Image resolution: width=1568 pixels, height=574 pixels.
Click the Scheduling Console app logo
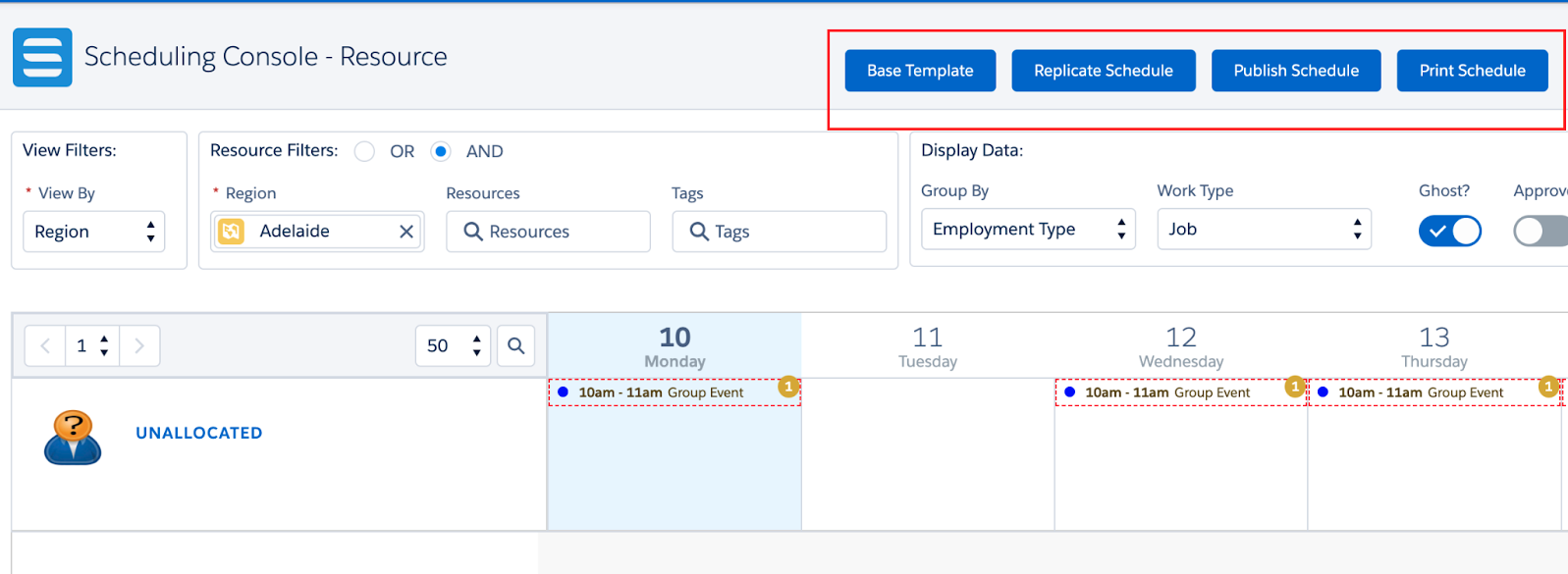tap(42, 57)
